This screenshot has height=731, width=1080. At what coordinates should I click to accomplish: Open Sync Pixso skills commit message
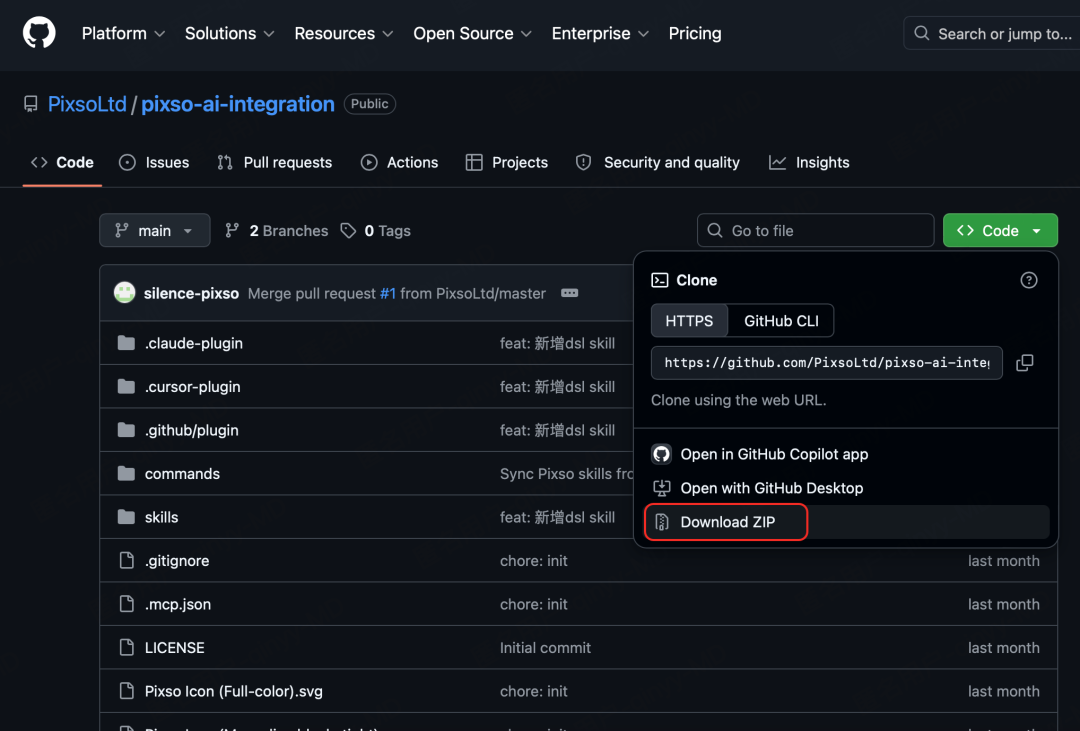pos(566,473)
